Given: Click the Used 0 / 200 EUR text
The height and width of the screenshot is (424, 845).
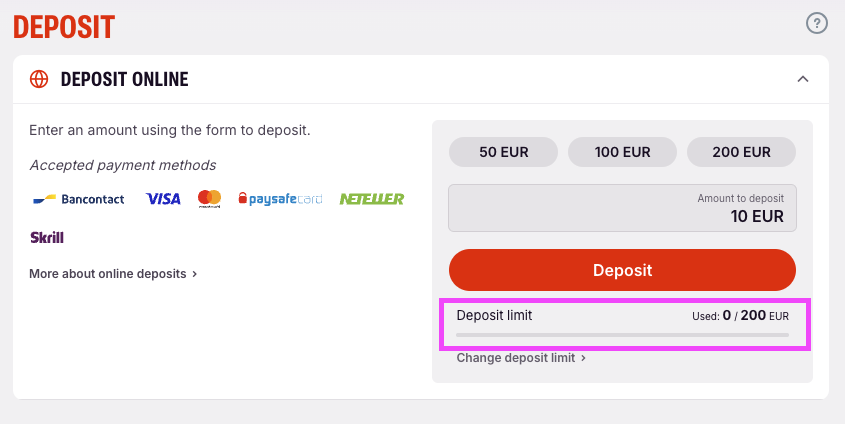Looking at the screenshot, I should tap(740, 316).
